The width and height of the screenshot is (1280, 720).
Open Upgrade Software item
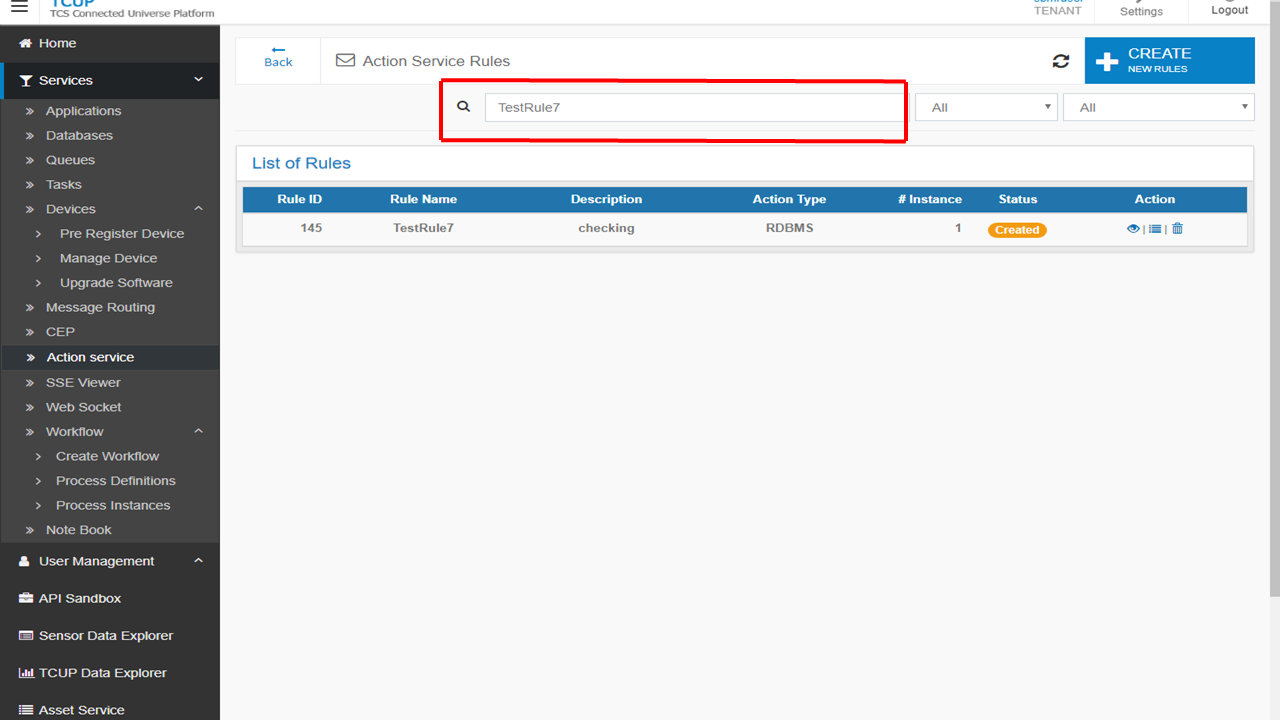click(x=116, y=282)
